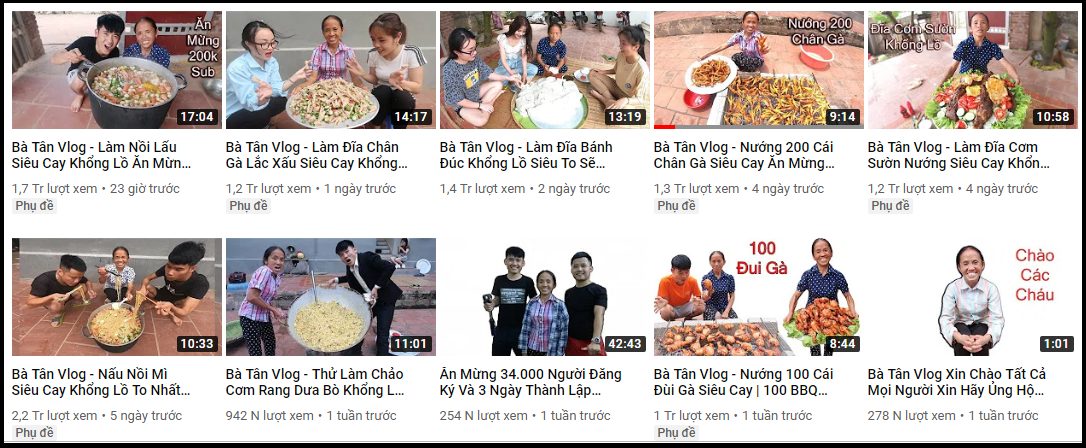Image resolution: width=1086 pixels, height=448 pixels.
Task: Open the 'Đĩa Cơm Sườn Khổng Lồ' thumbnail
Action: pos(972,70)
